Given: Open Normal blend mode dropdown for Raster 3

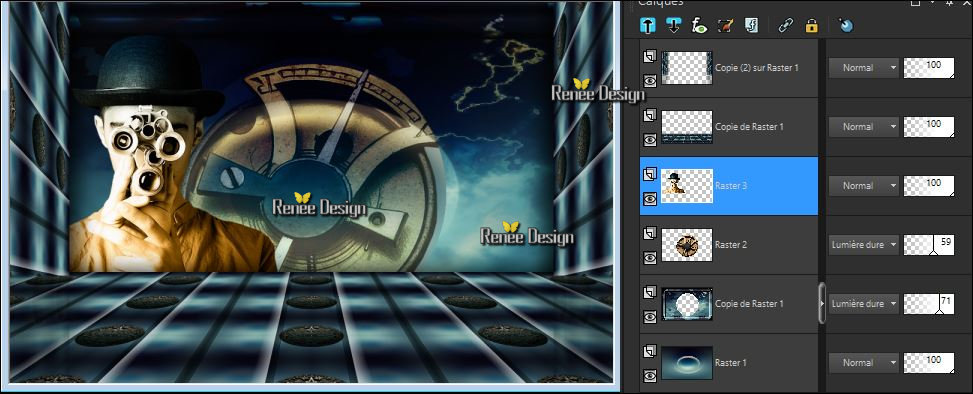Looking at the screenshot, I should coord(864,186).
